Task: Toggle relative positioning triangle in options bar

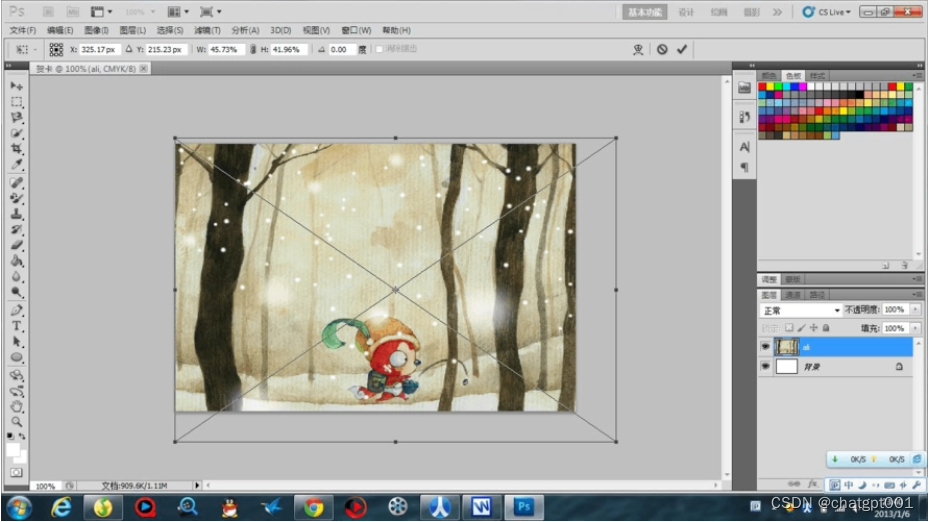Action: [x=129, y=49]
